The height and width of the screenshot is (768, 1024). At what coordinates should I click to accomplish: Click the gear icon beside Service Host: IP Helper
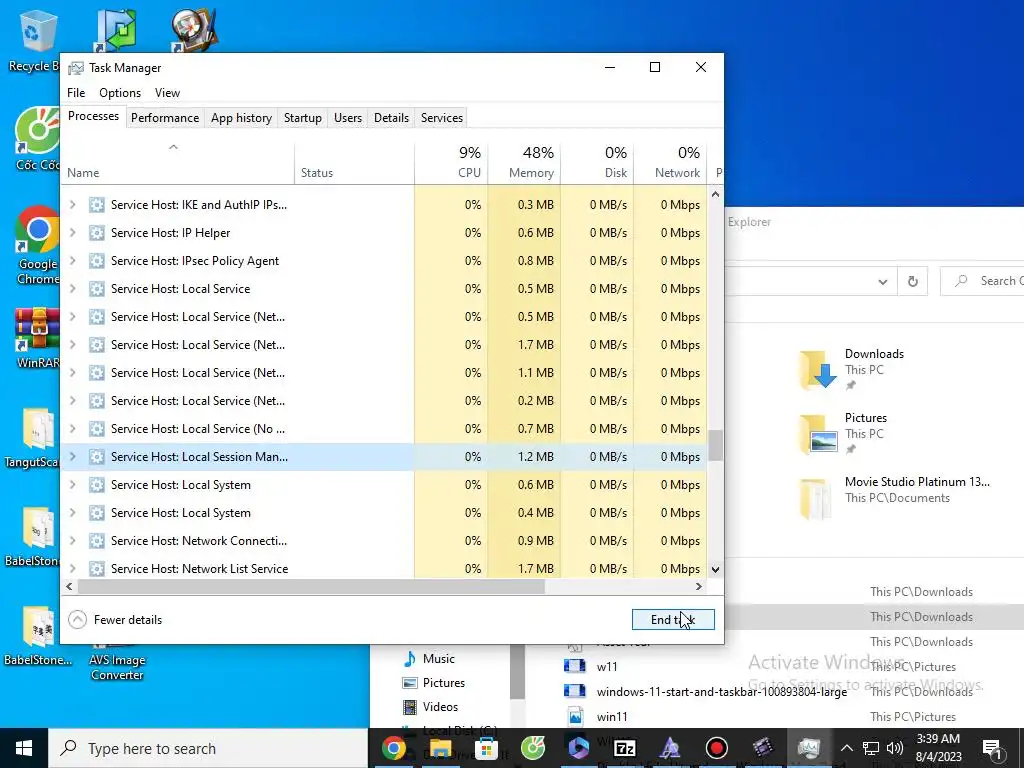(x=97, y=233)
